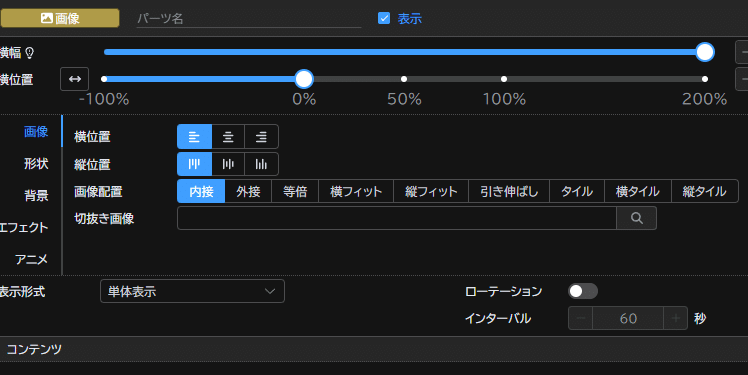Select 等倍 image placement
This screenshot has width=748, height=375.
[295, 191]
